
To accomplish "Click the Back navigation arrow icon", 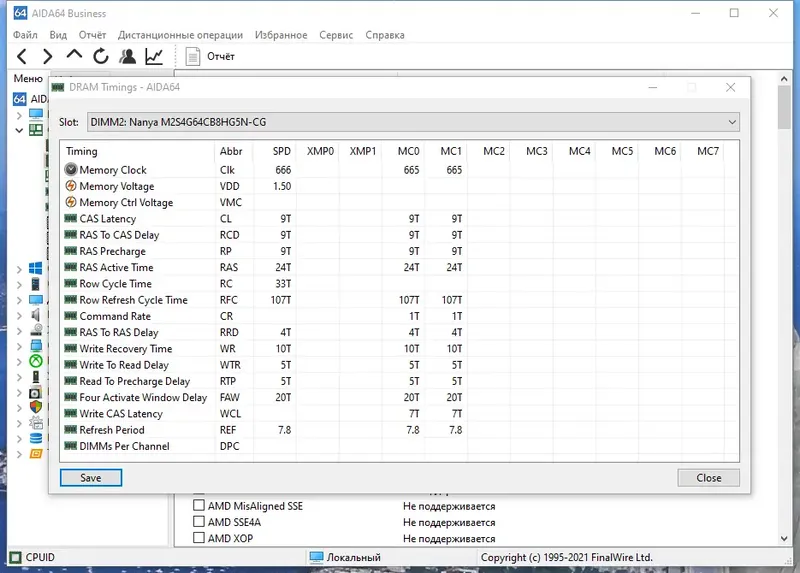I will click(22, 56).
